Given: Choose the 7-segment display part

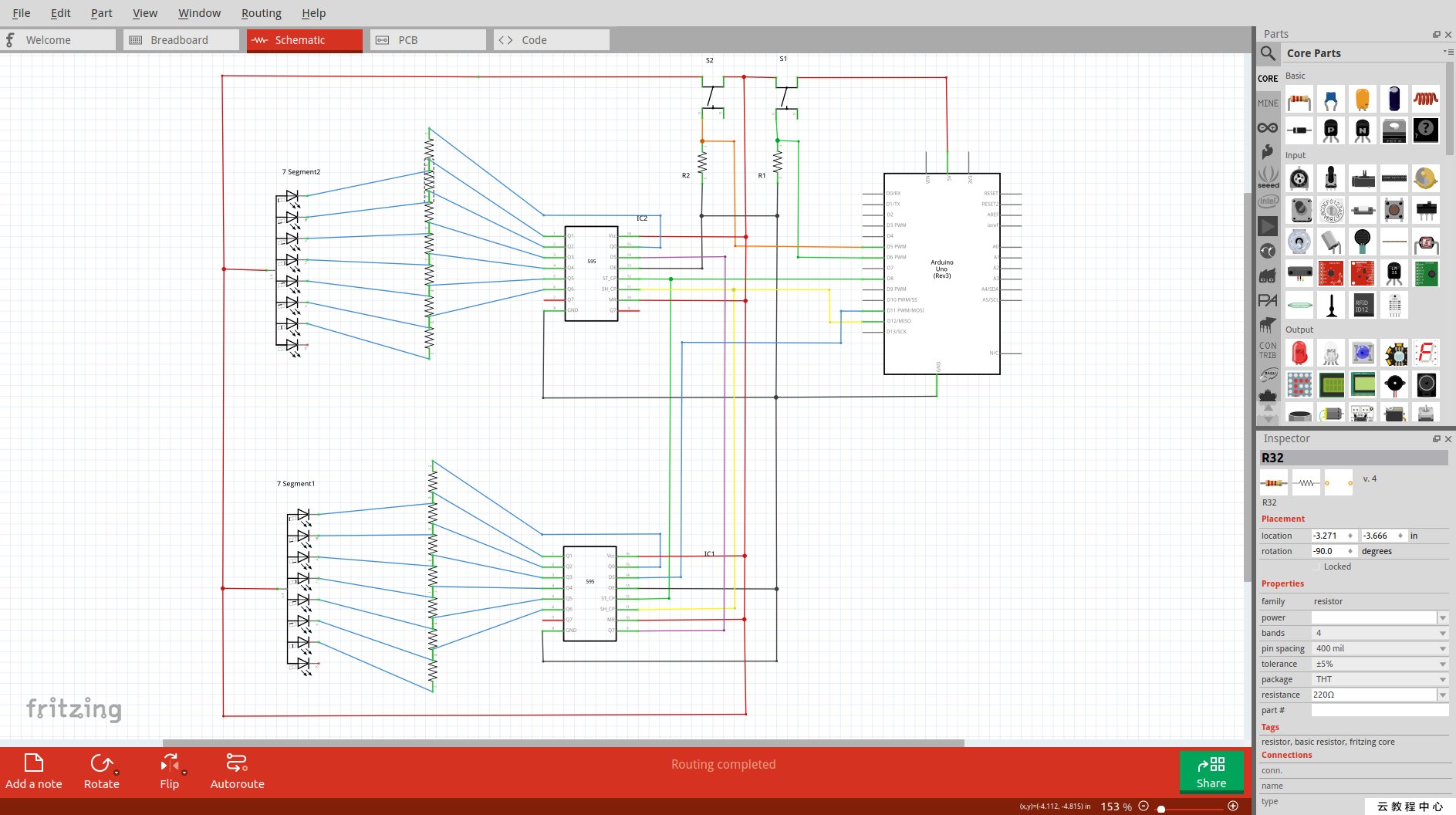Looking at the screenshot, I should point(1426,353).
